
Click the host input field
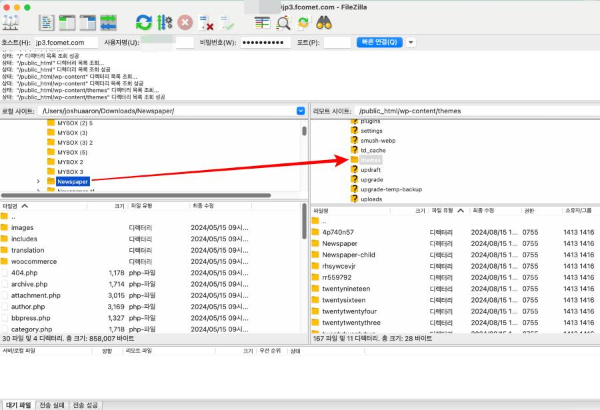(66, 42)
